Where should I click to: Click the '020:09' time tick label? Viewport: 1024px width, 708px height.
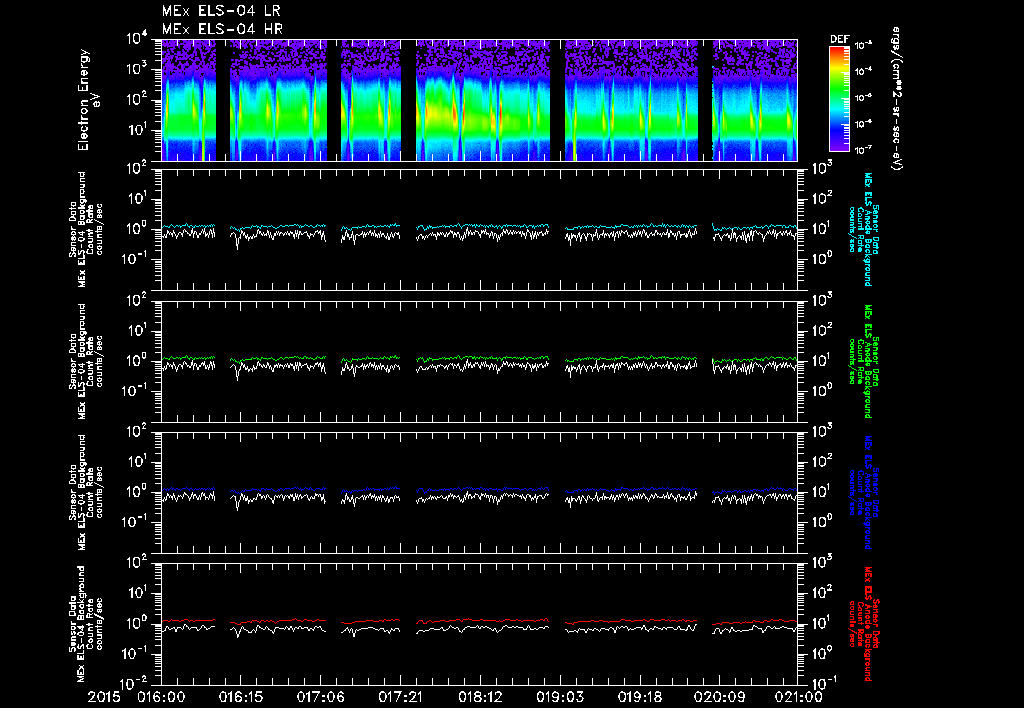click(x=720, y=697)
